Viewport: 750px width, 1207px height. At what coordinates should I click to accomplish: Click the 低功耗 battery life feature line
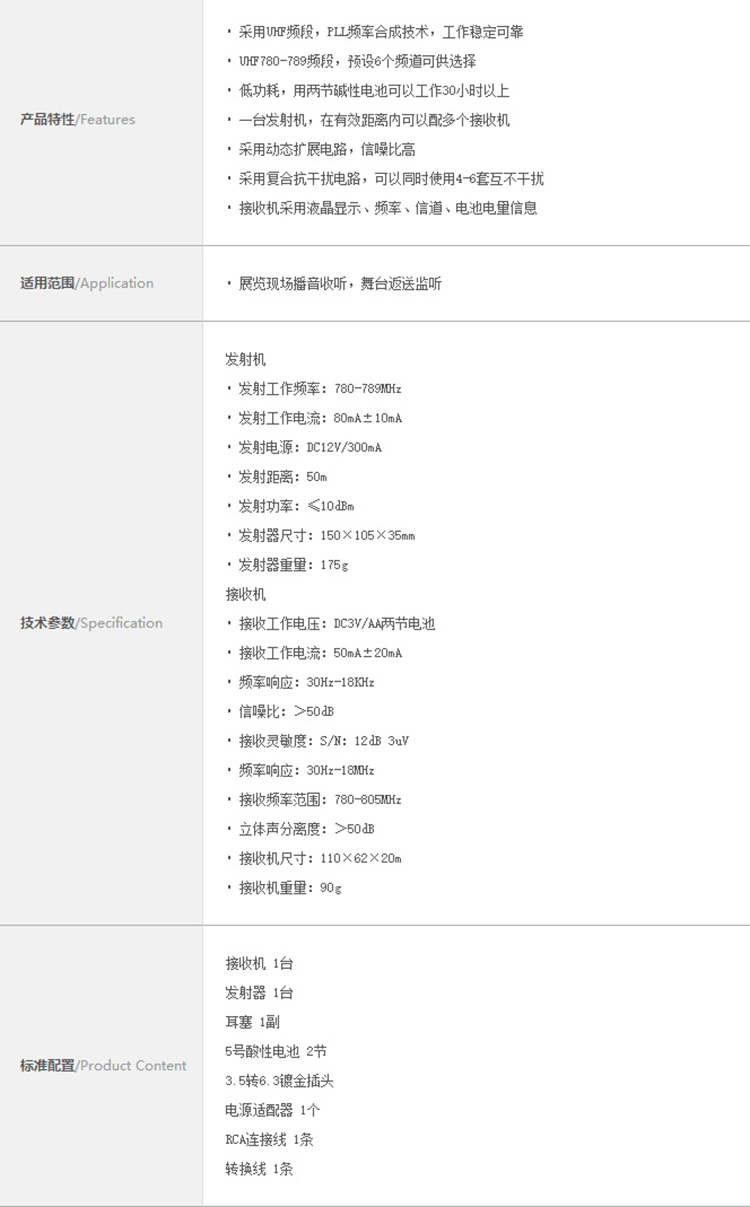tap(373, 91)
